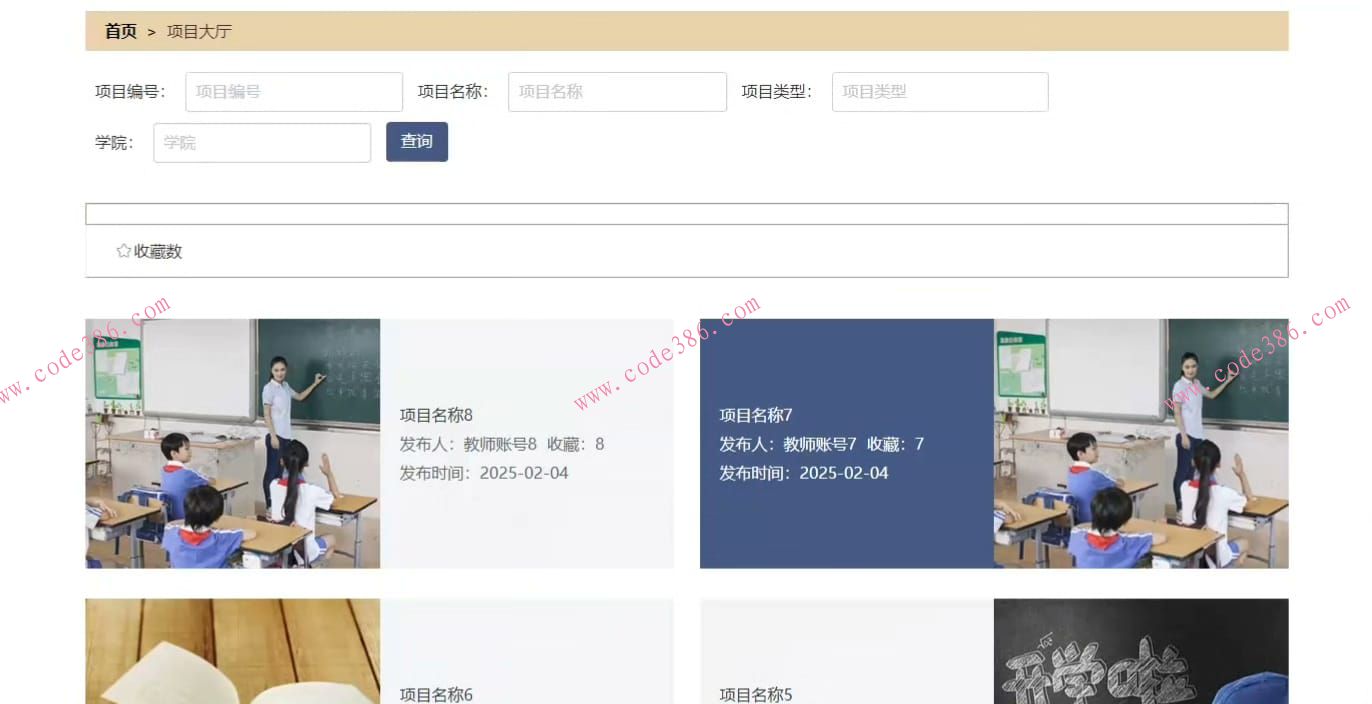Open the project titled 项目名称8

click(x=435, y=414)
